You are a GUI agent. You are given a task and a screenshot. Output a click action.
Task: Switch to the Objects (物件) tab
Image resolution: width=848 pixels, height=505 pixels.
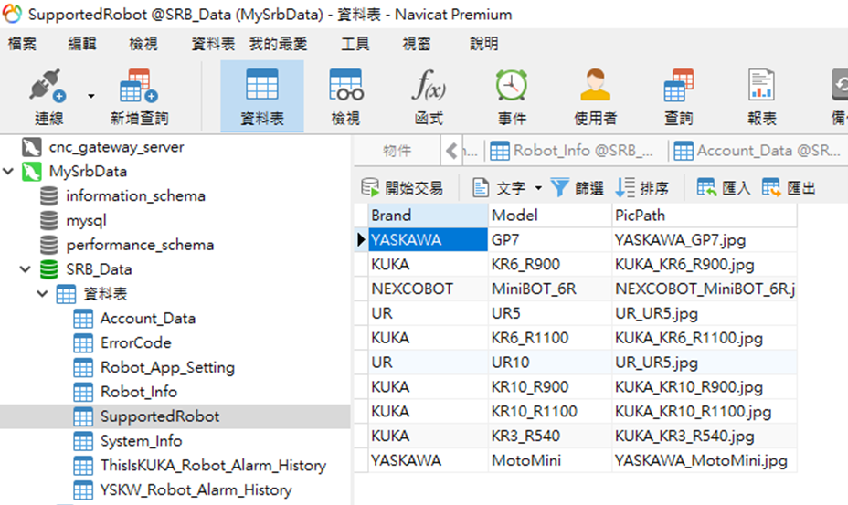click(x=397, y=150)
